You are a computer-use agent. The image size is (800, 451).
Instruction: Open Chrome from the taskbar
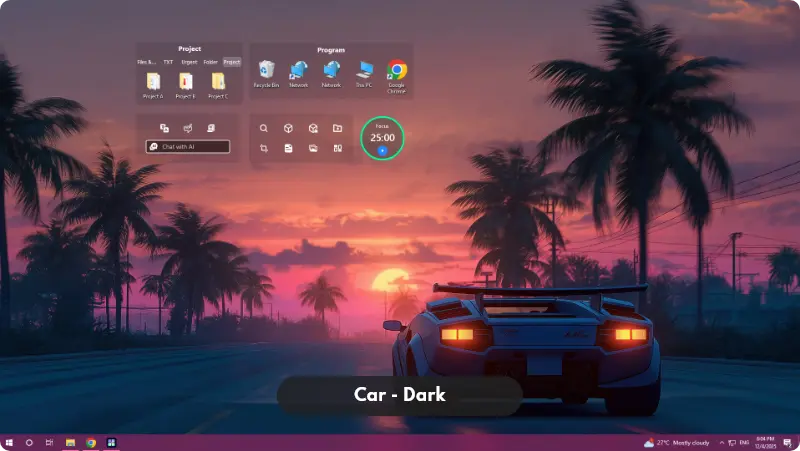(91, 442)
